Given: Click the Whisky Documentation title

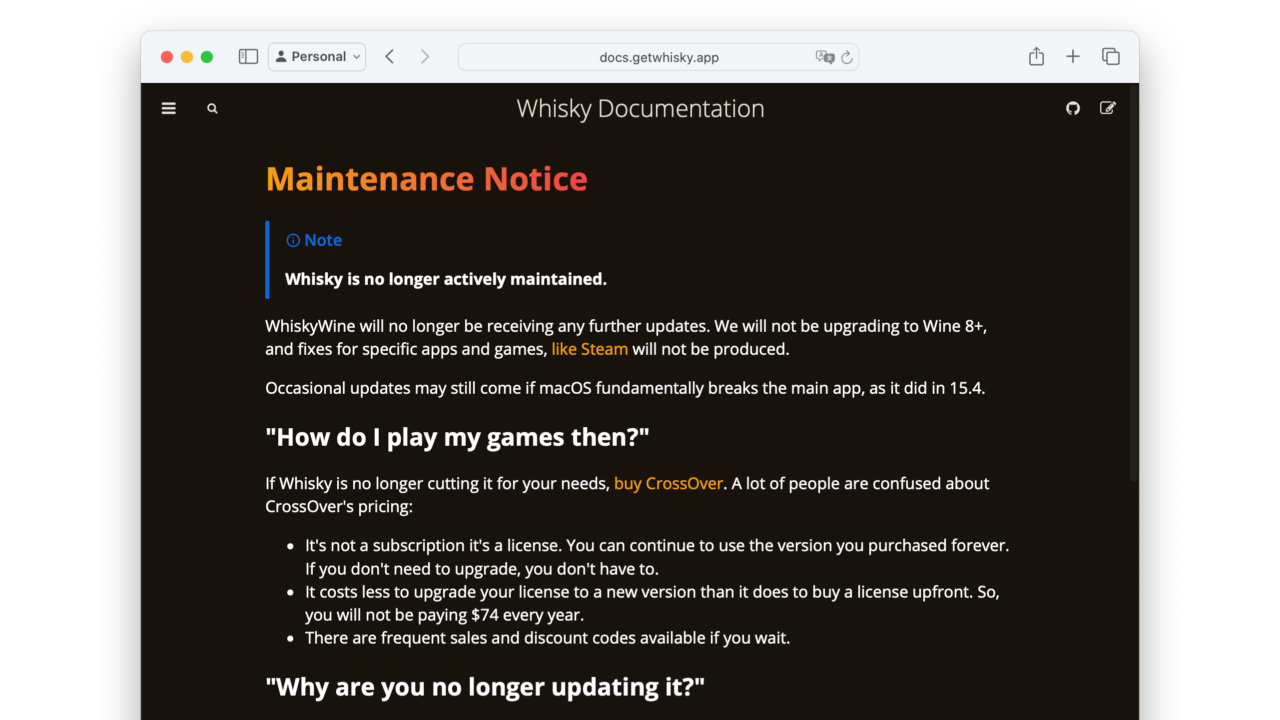Looking at the screenshot, I should 640,109.
